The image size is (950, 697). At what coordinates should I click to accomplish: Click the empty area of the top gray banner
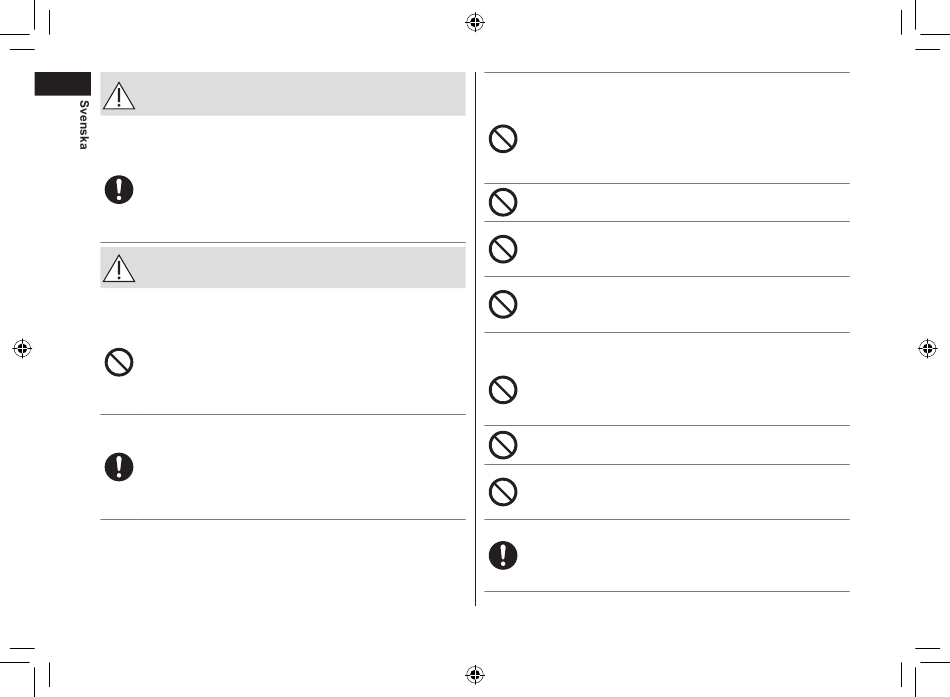[x=301, y=94]
